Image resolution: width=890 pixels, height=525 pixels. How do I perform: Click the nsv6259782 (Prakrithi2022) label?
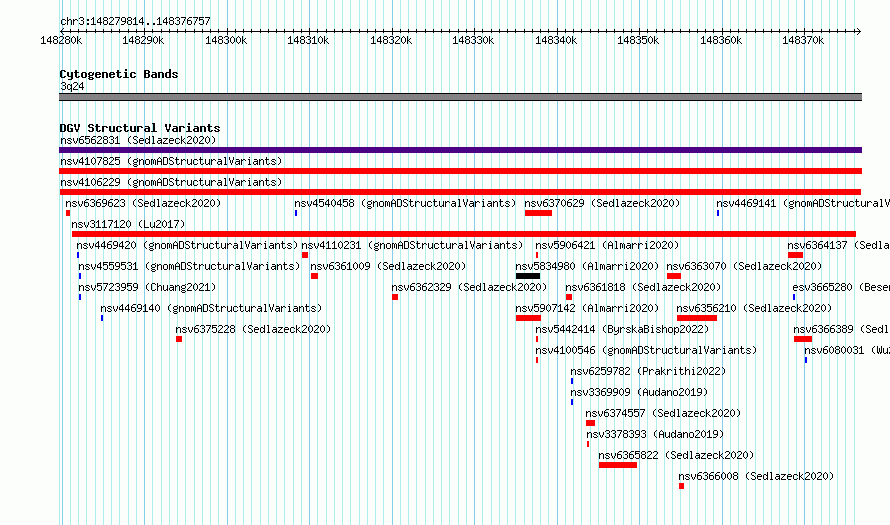click(x=648, y=371)
